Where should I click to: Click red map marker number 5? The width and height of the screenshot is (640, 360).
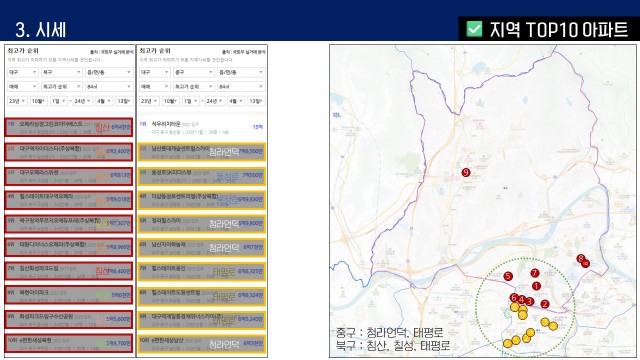click(508, 276)
